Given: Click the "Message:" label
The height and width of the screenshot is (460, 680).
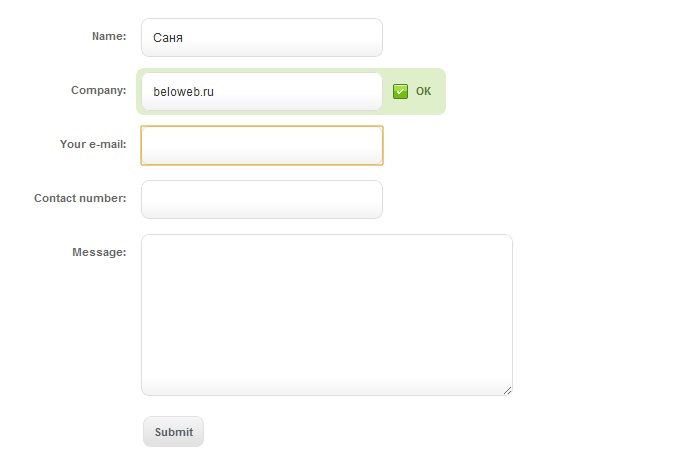Looking at the screenshot, I should (99, 252).
